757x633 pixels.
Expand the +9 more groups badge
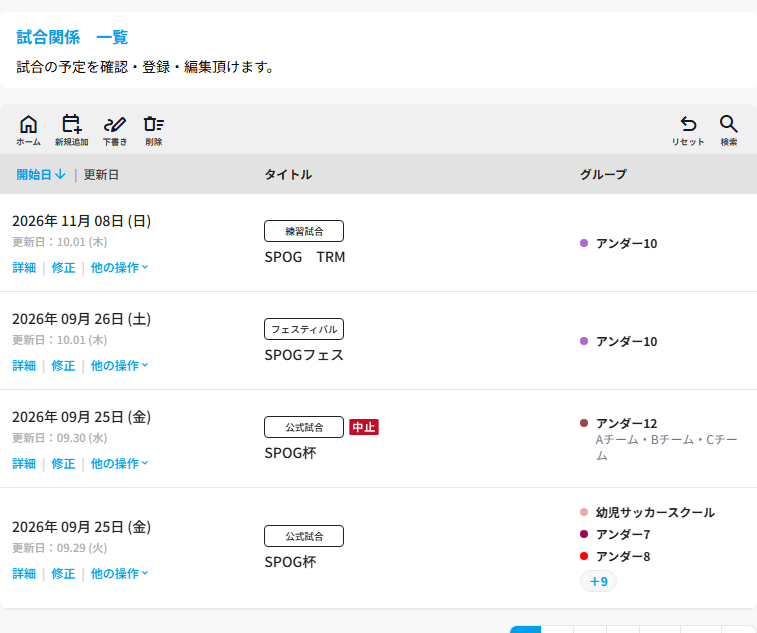598,581
